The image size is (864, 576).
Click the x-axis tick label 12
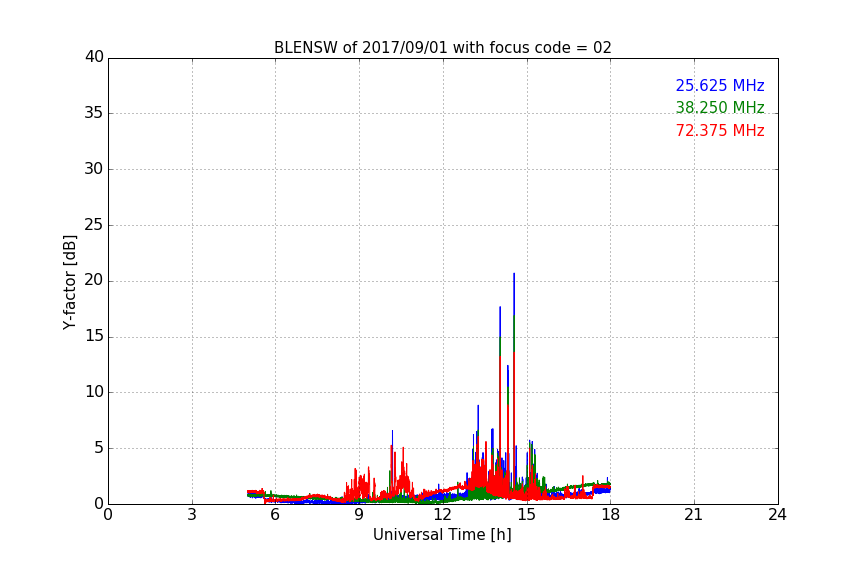point(442,515)
